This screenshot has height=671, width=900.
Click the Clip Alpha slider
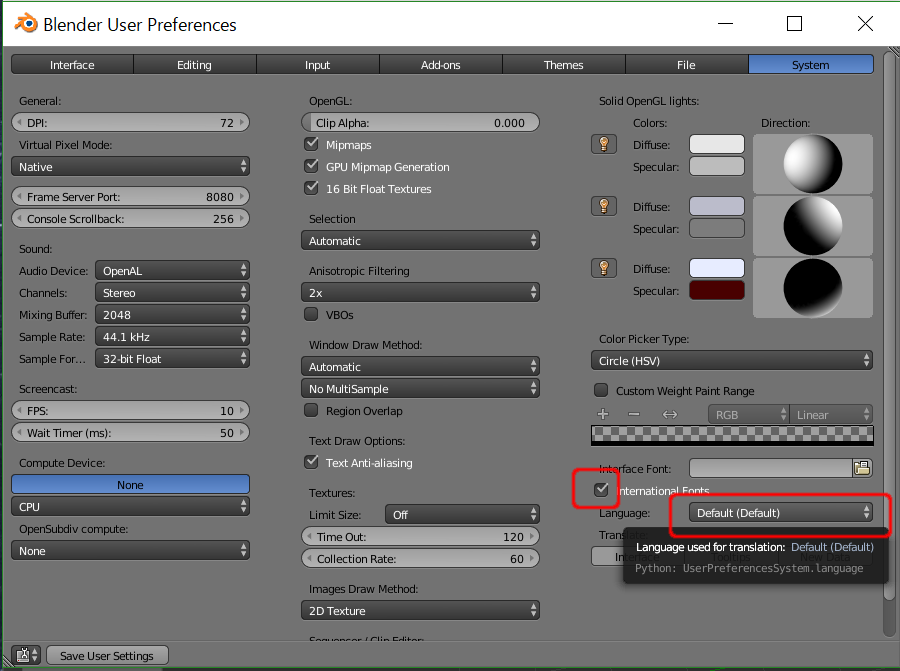coord(420,123)
